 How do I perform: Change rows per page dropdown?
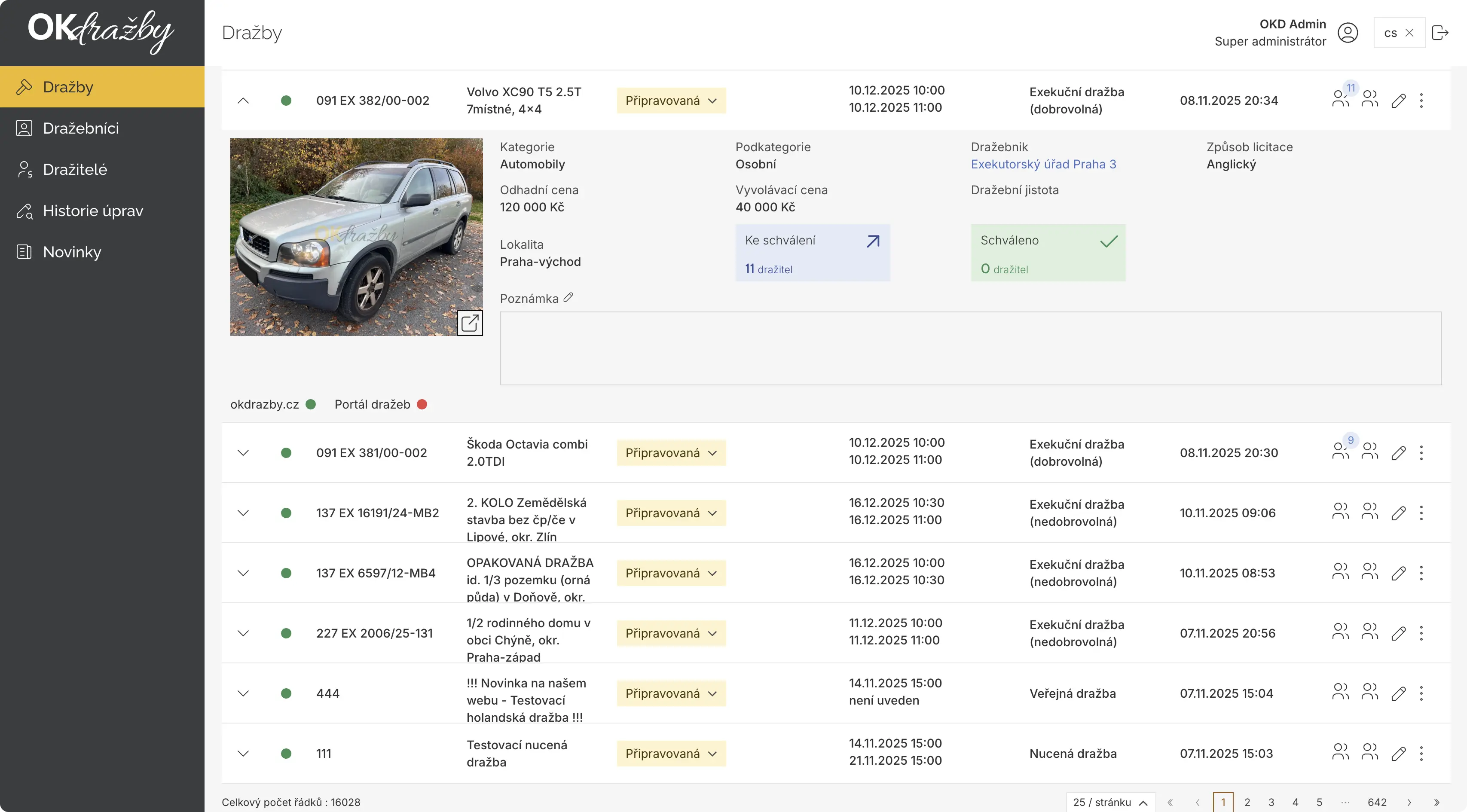(x=1110, y=802)
